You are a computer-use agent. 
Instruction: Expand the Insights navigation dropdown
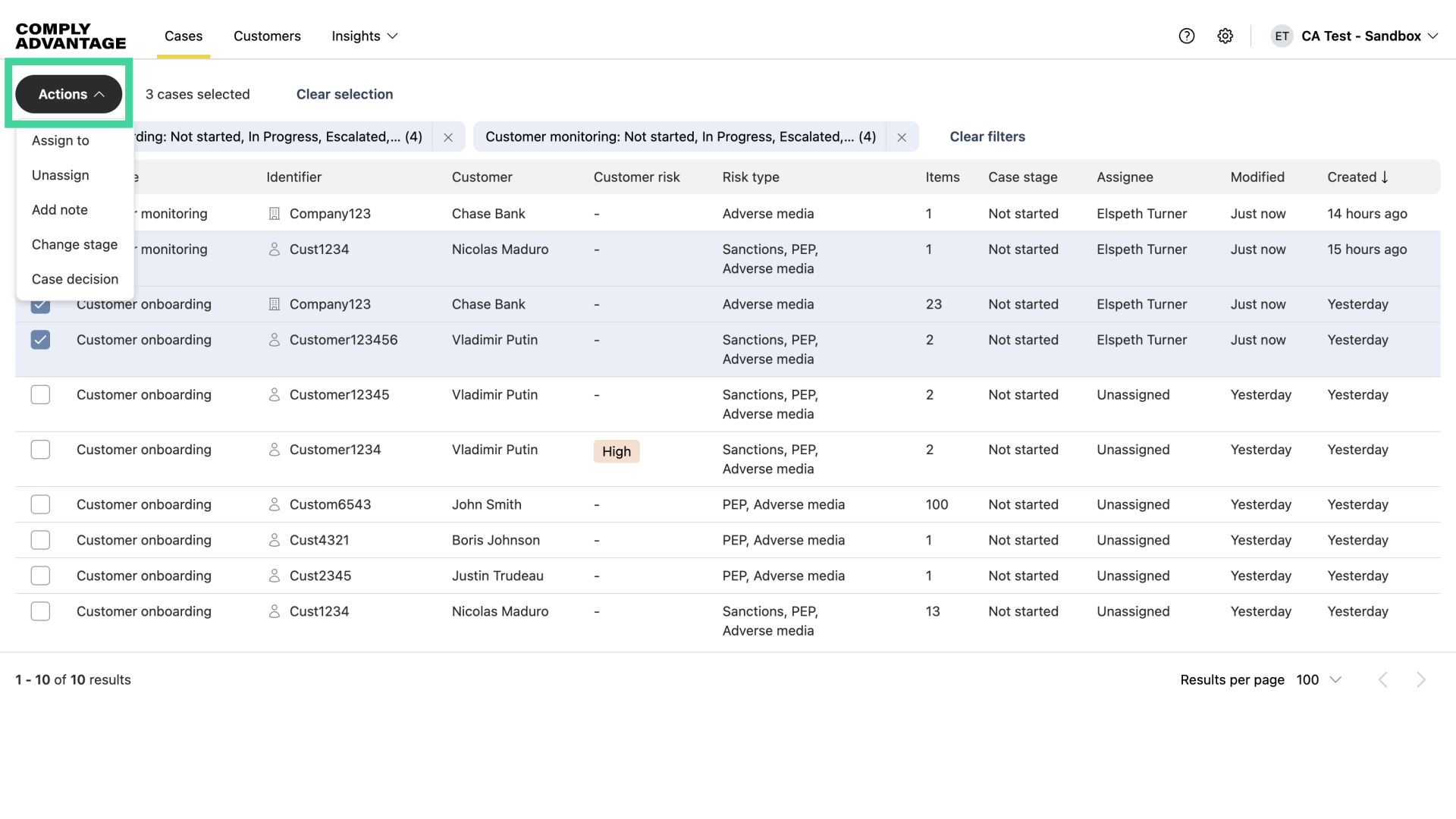[365, 36]
